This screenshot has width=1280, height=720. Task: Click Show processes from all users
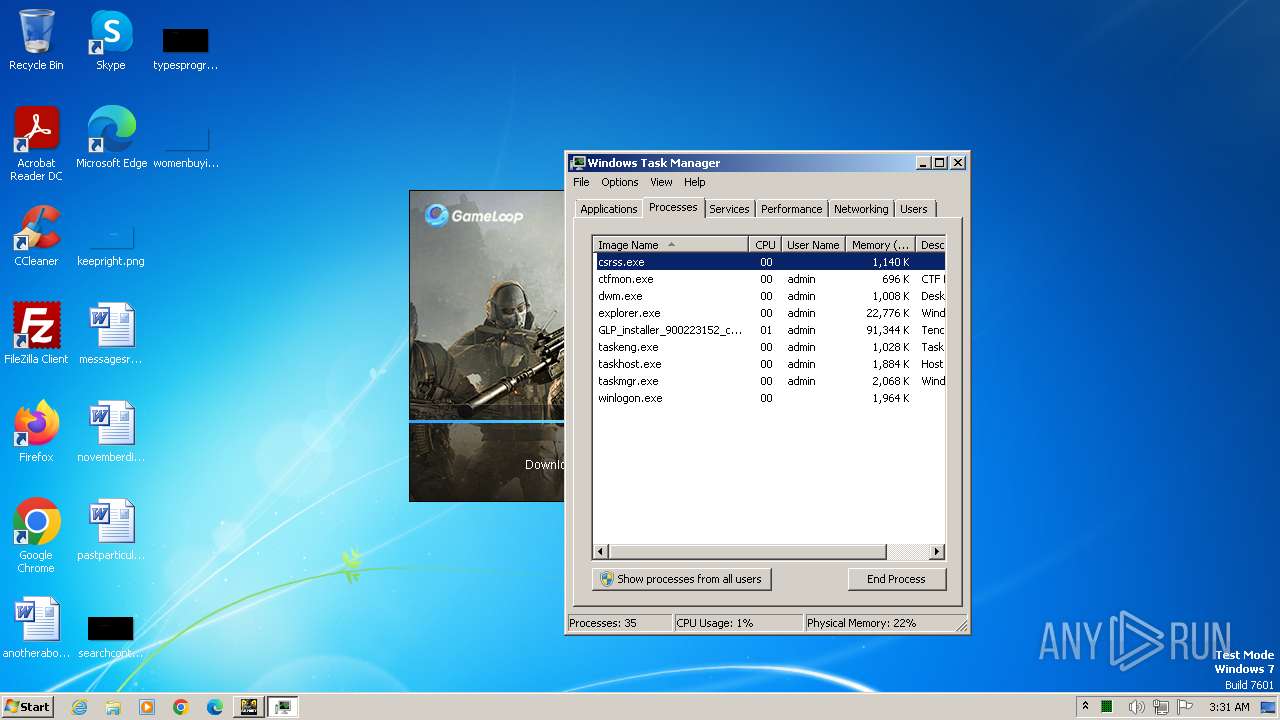click(681, 579)
